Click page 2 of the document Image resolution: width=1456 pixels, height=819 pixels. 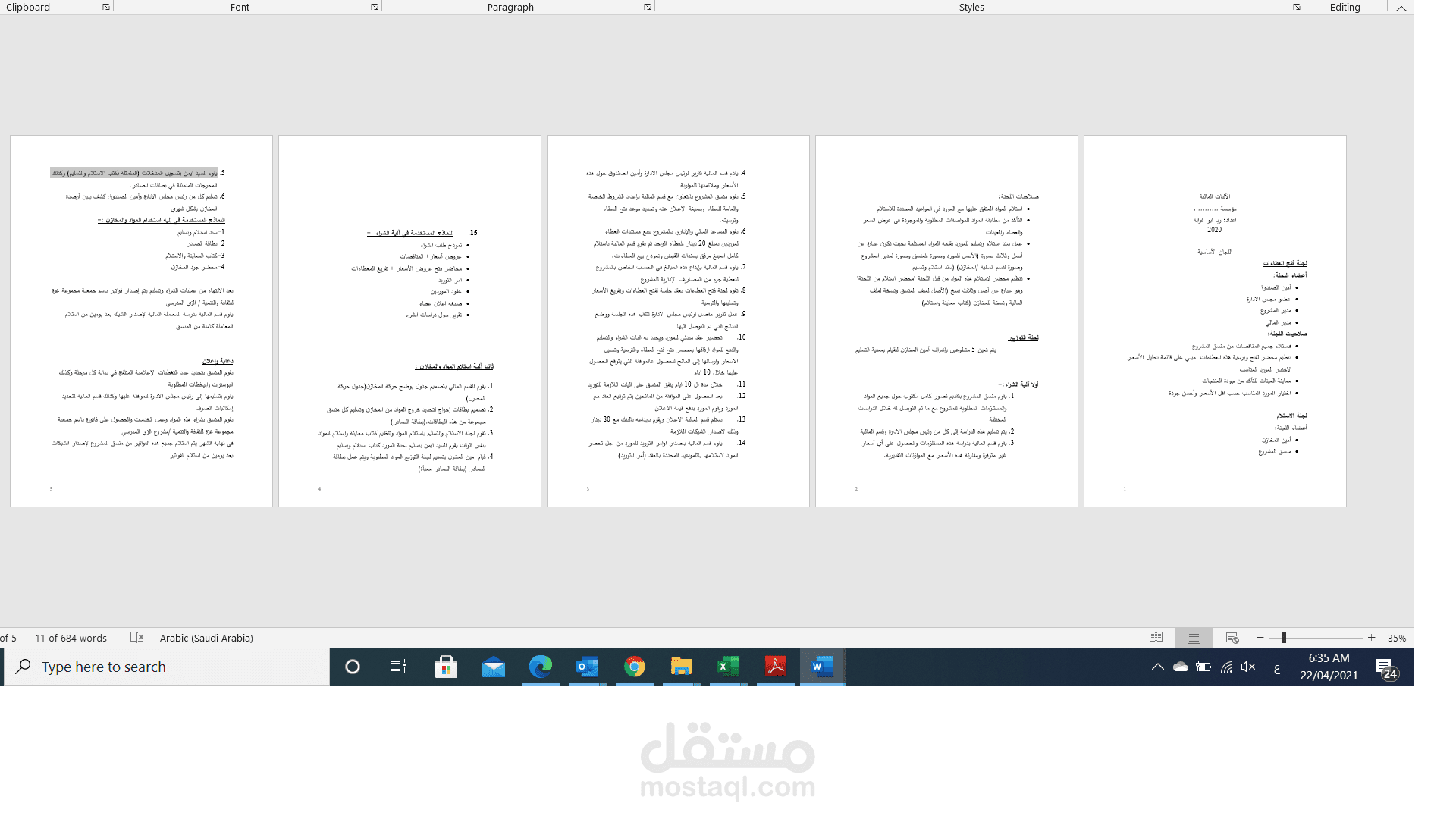click(x=946, y=321)
